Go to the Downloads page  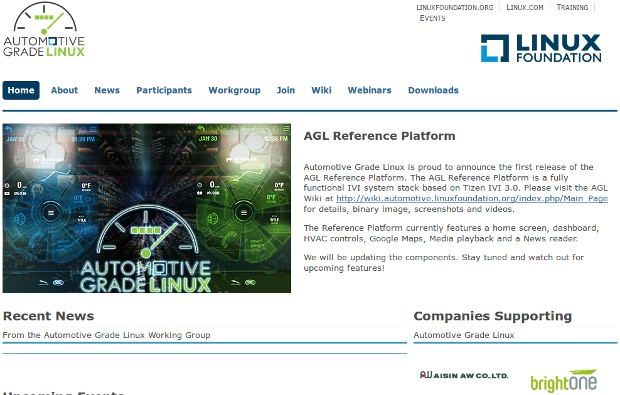(433, 91)
